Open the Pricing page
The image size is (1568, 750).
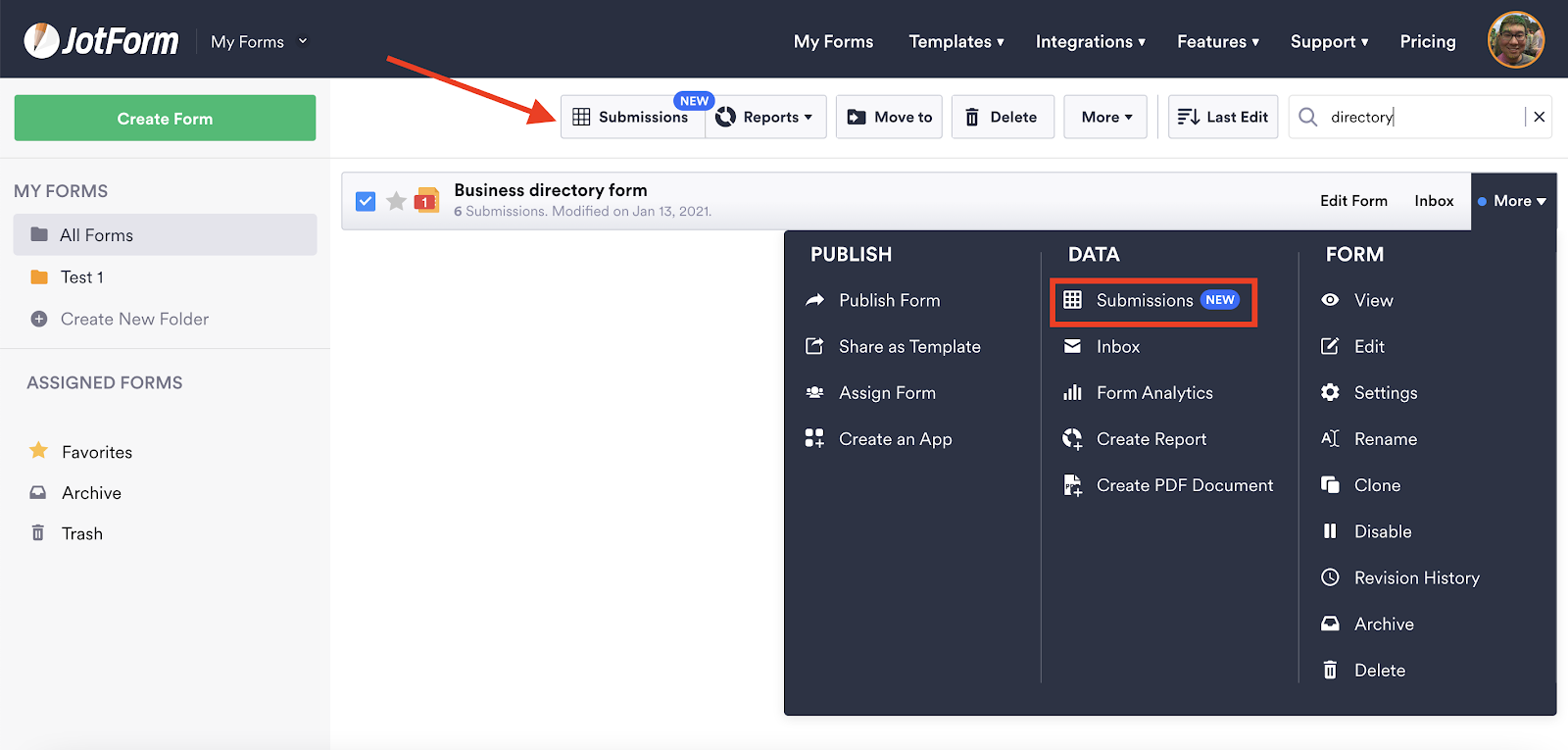(x=1428, y=41)
